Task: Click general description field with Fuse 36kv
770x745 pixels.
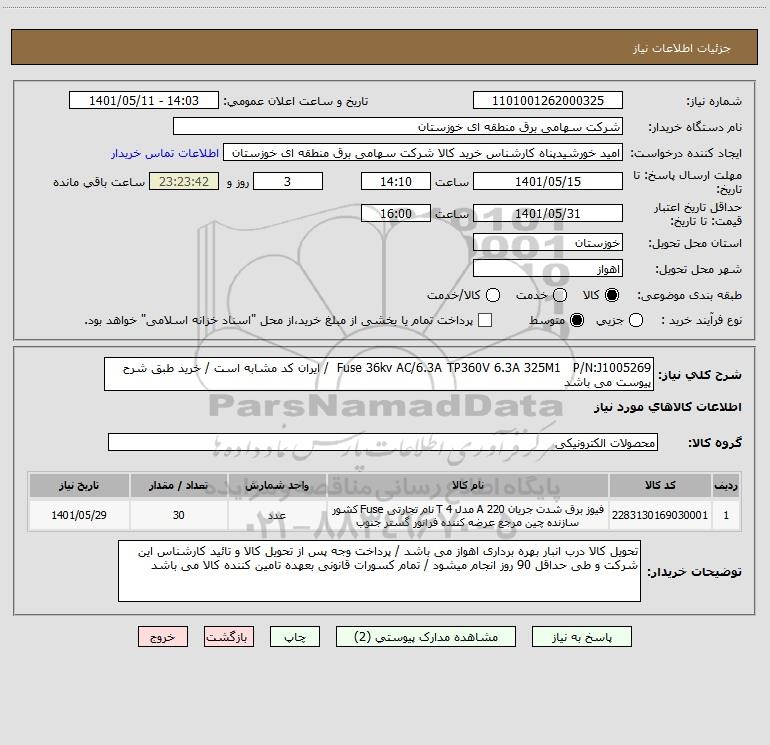Action: click(379, 374)
